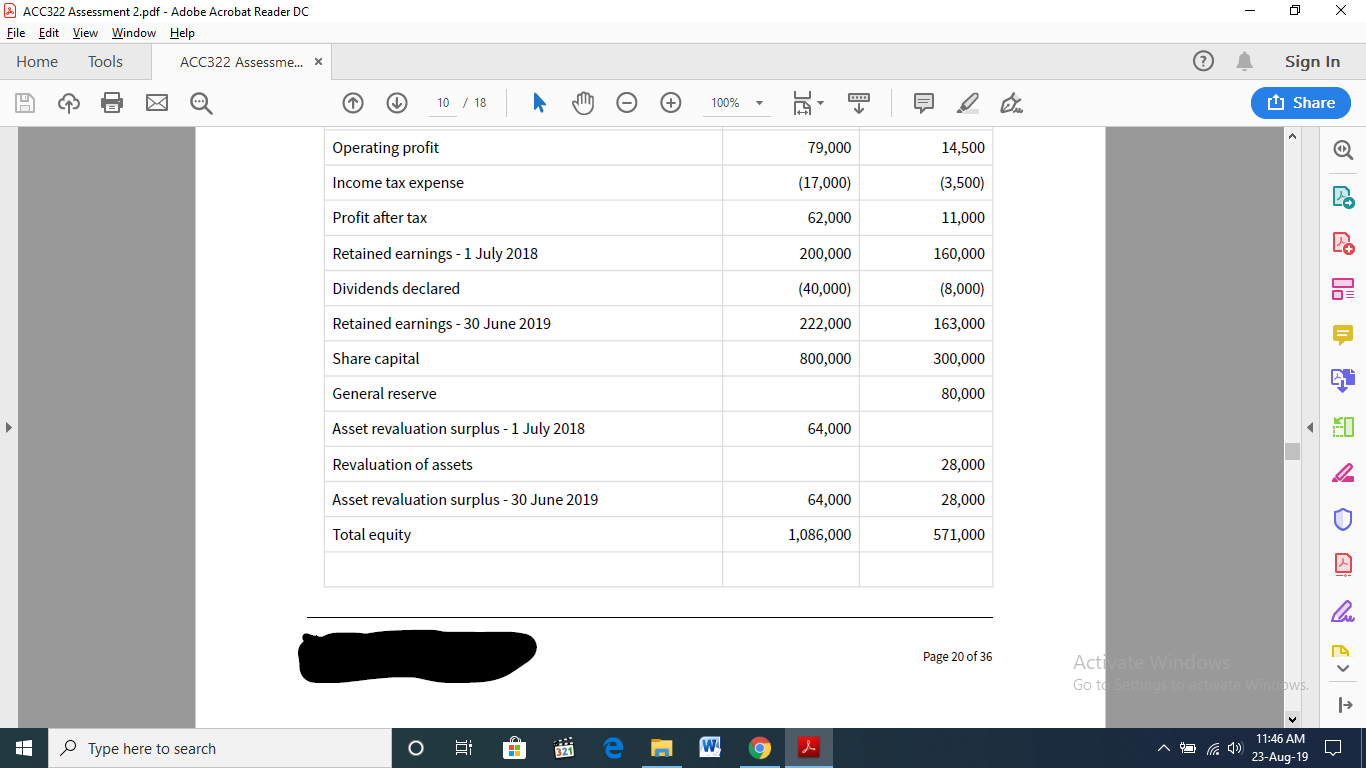Open the Compress PDF tool
1366x768 pixels.
[1343, 564]
